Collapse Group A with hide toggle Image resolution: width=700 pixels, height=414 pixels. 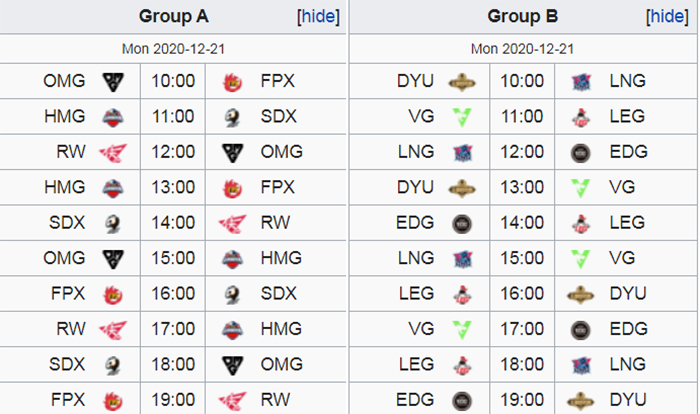(x=318, y=17)
